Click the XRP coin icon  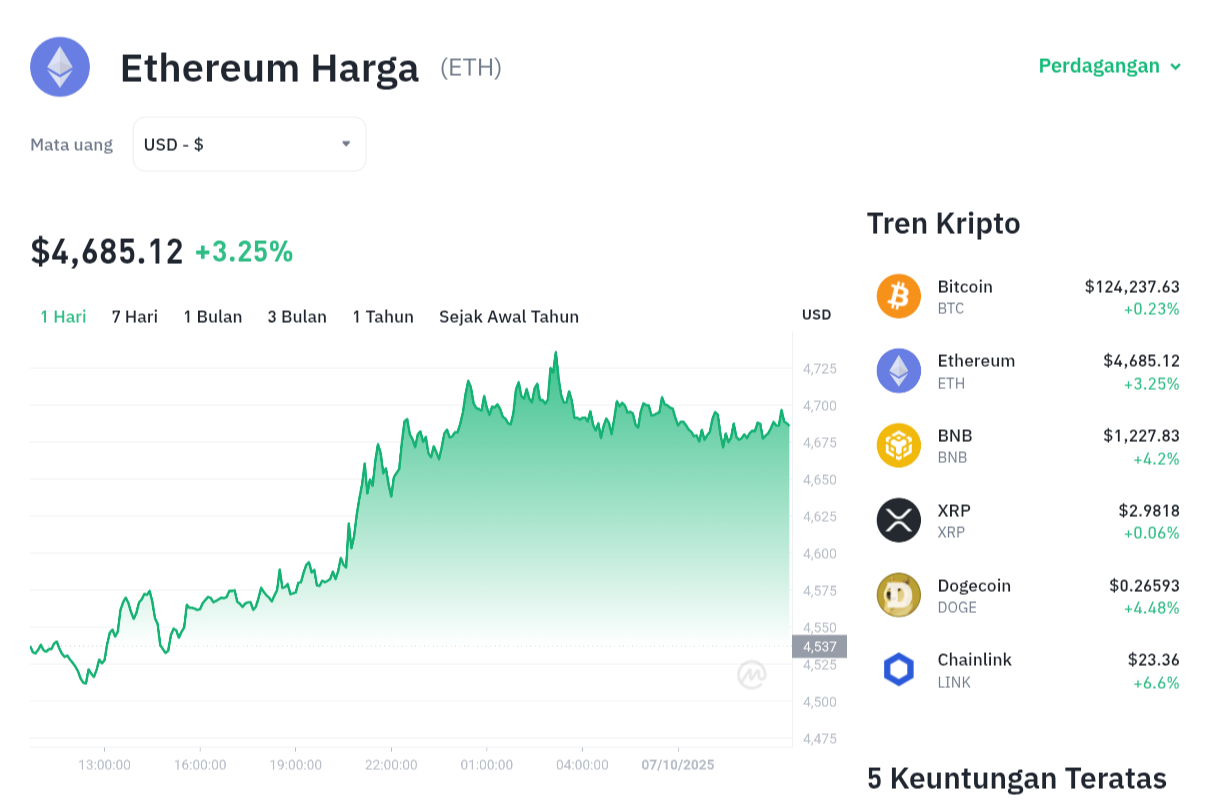click(x=898, y=520)
